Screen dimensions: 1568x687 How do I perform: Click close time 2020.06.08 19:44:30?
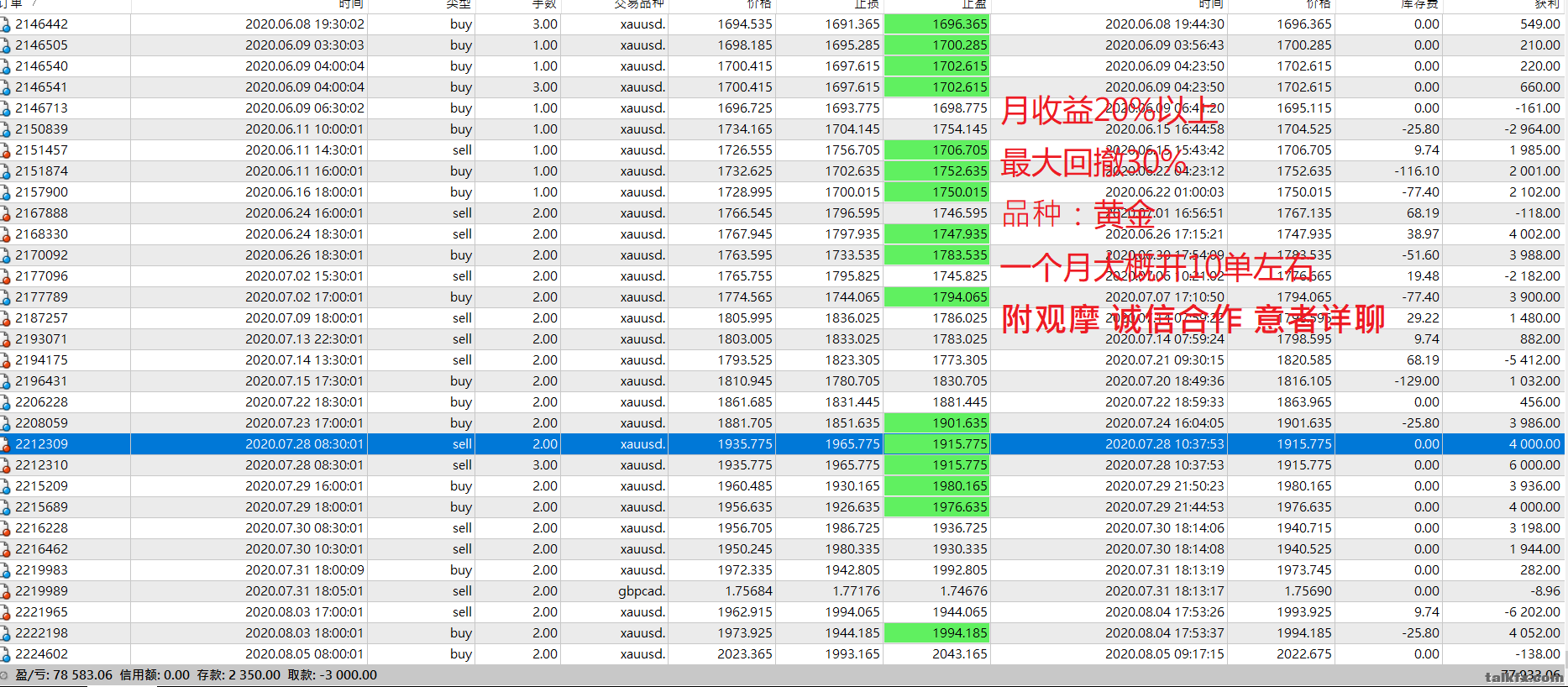point(1165,24)
